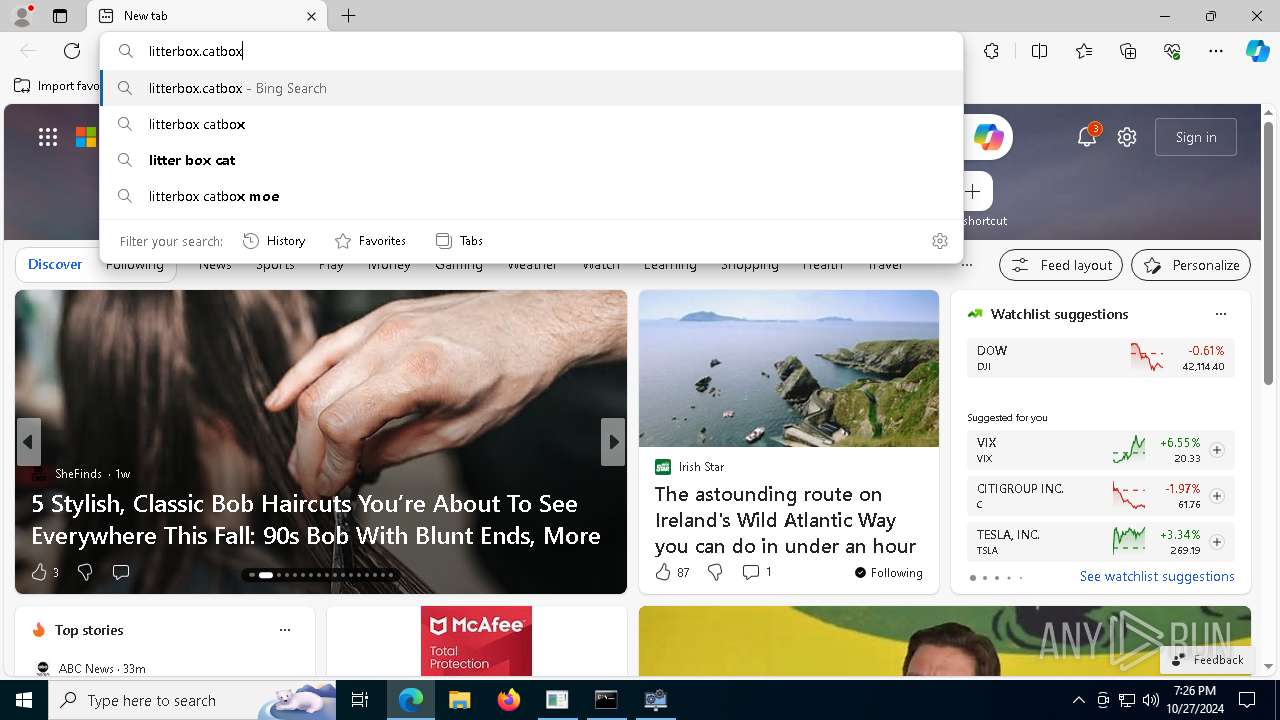The width and height of the screenshot is (1280, 720).
Task: Open comments on Bob Haircuts story
Action: [121, 572]
